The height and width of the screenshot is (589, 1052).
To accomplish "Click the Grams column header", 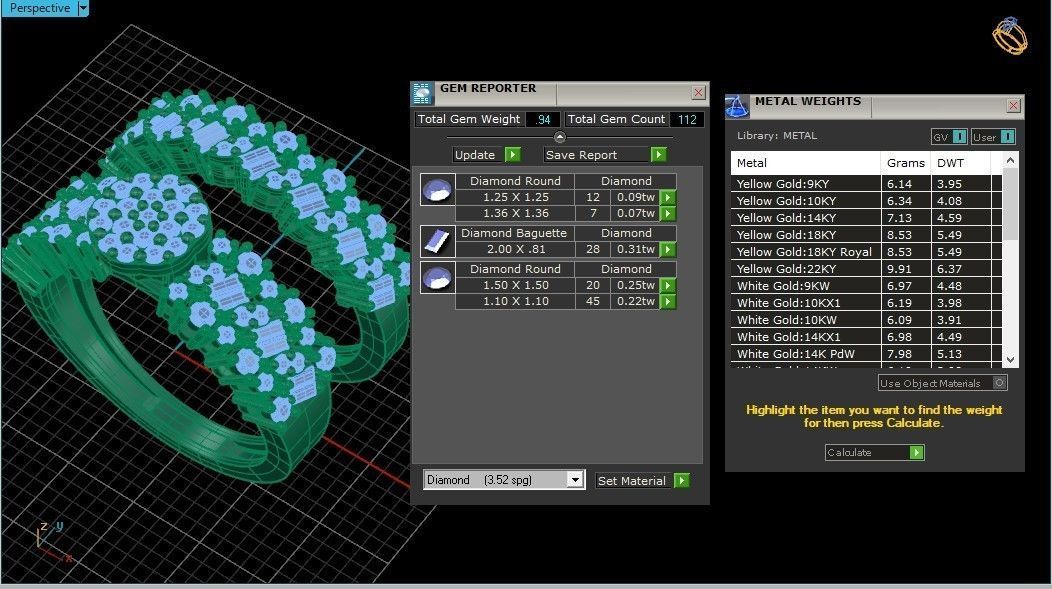I will tap(906, 163).
